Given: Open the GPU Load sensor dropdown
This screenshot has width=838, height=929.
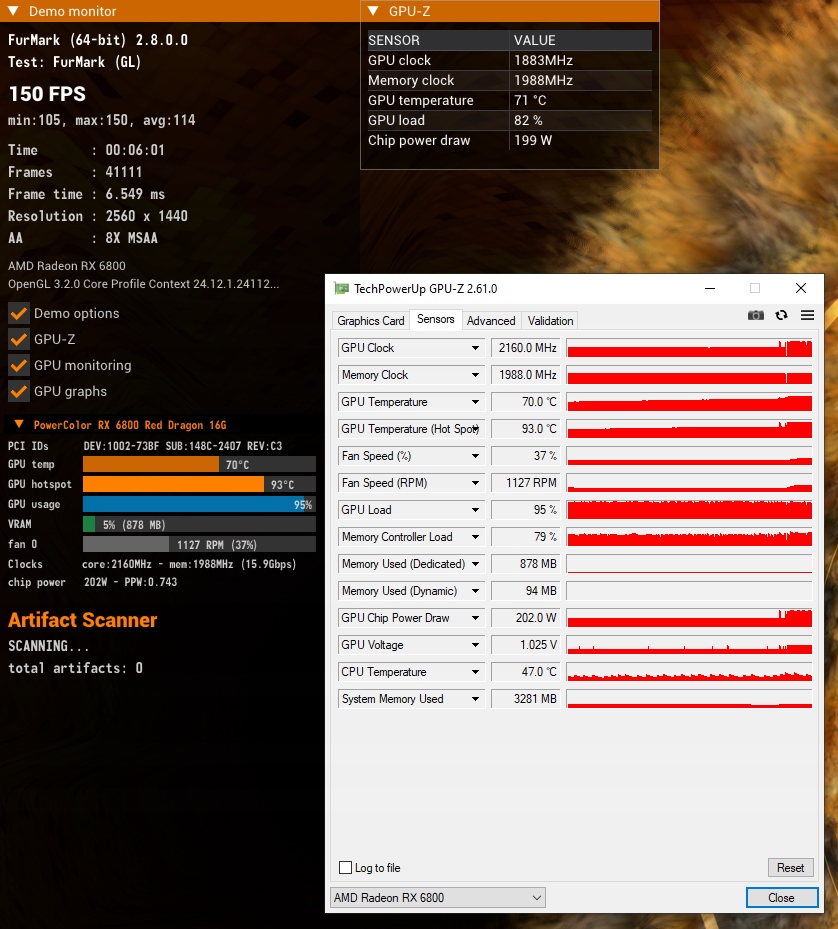Looking at the screenshot, I should 475,510.
